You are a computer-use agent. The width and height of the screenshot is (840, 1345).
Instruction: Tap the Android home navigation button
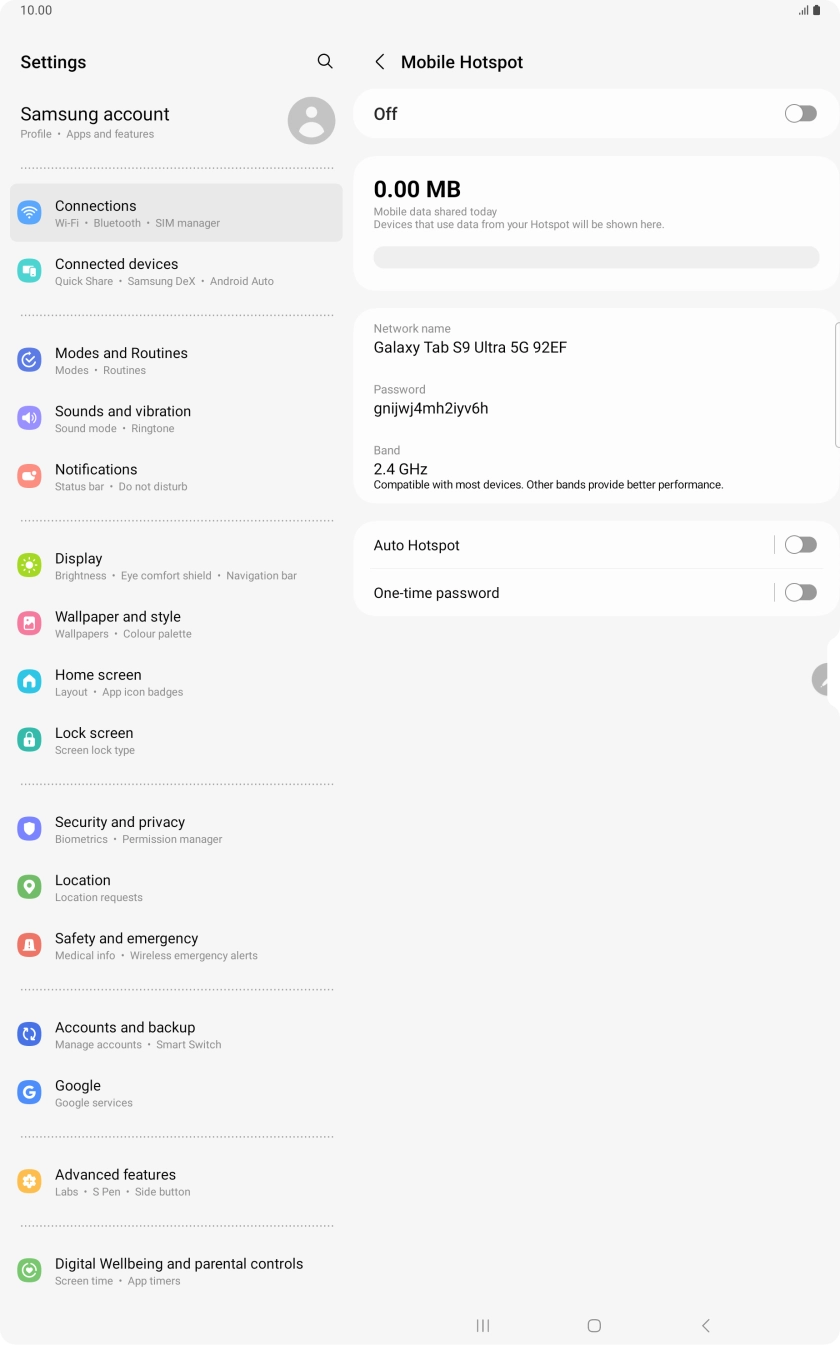[x=594, y=1325]
